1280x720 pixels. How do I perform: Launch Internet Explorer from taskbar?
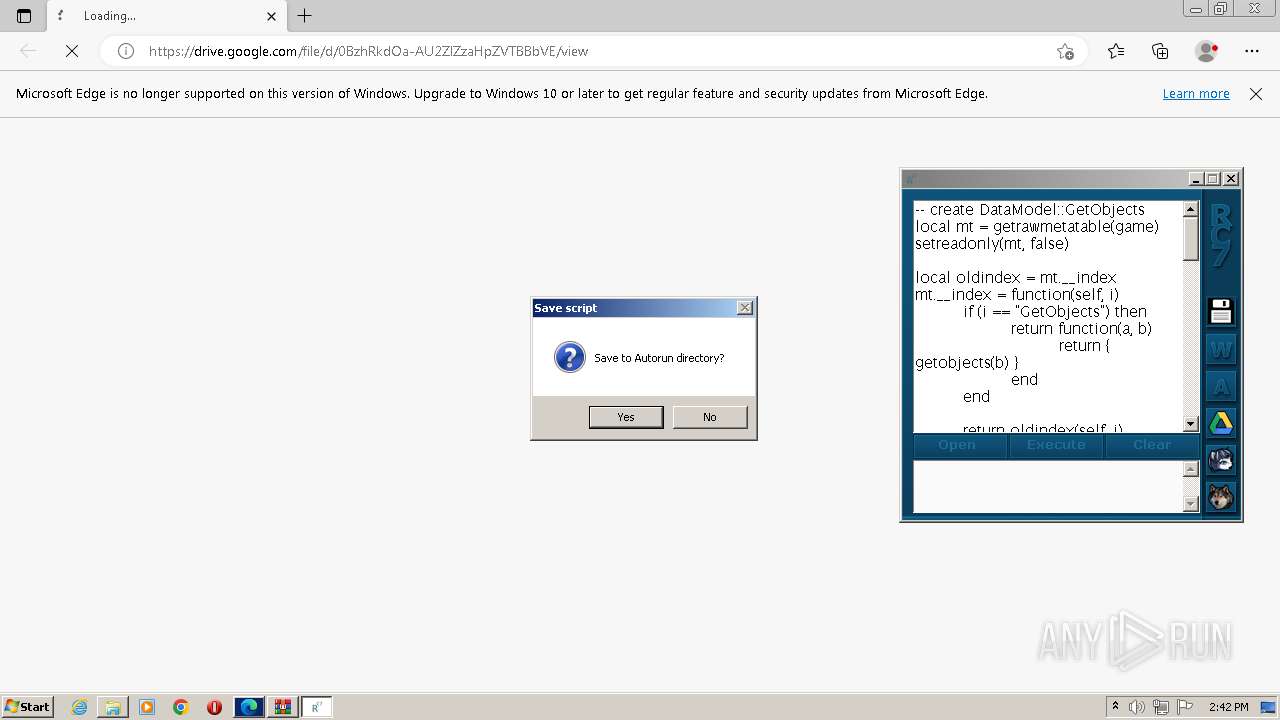tap(79, 707)
